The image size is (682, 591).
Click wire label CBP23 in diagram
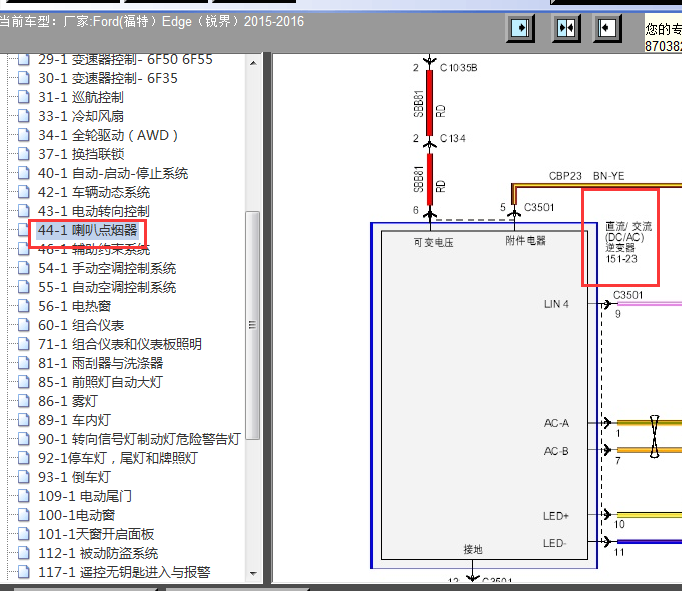coord(565,176)
